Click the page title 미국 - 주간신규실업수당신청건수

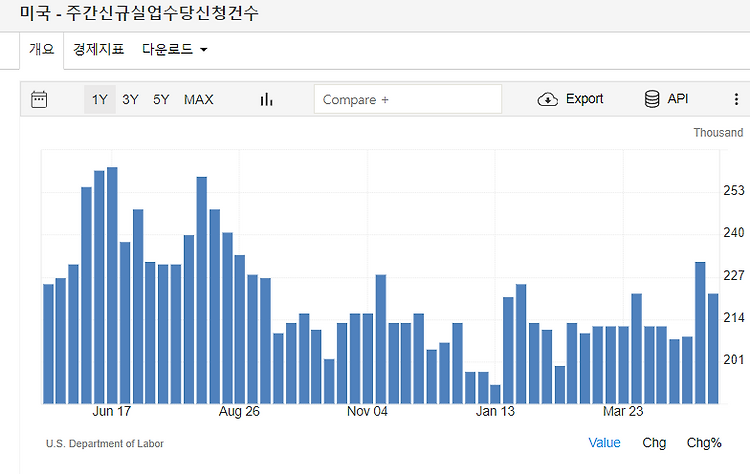(x=139, y=13)
